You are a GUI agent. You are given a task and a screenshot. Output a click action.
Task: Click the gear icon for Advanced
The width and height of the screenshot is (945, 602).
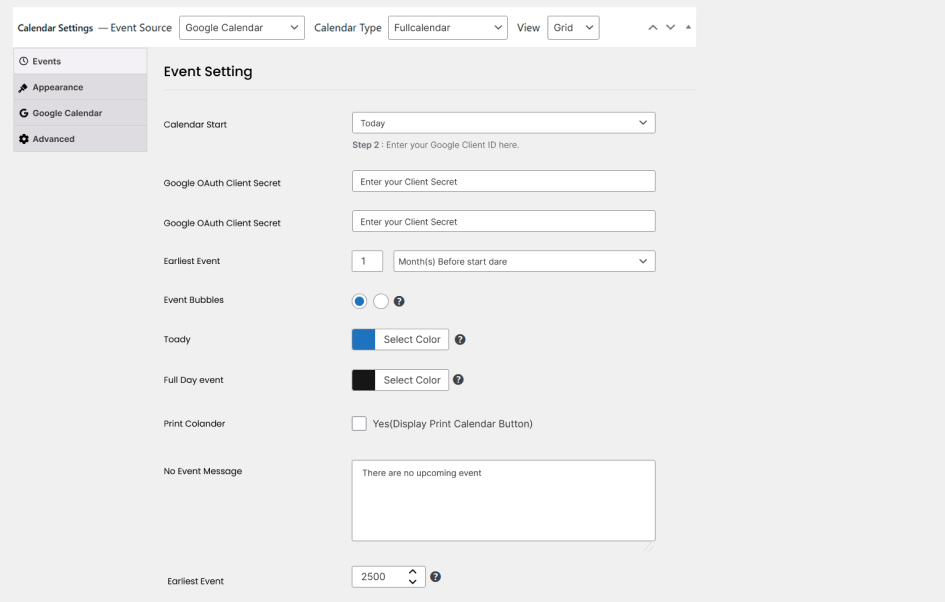pos(24,139)
